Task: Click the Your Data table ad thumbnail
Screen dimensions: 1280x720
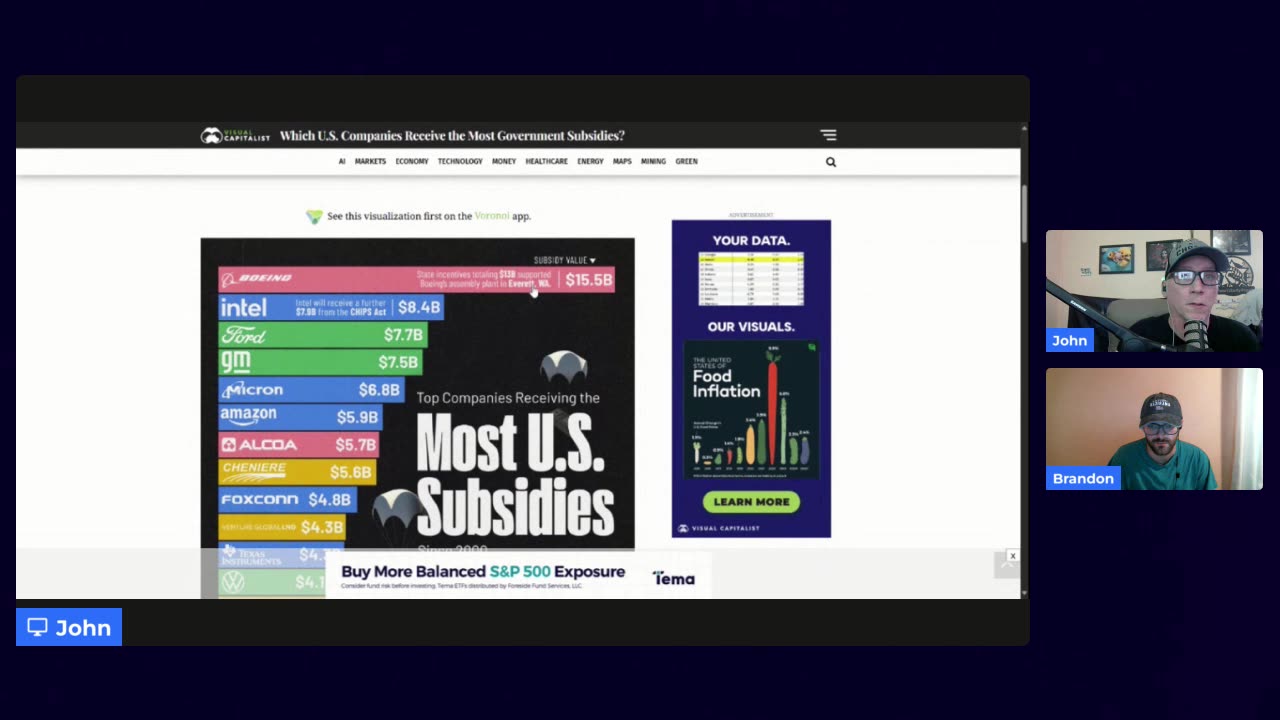Action: pyautogui.click(x=751, y=280)
